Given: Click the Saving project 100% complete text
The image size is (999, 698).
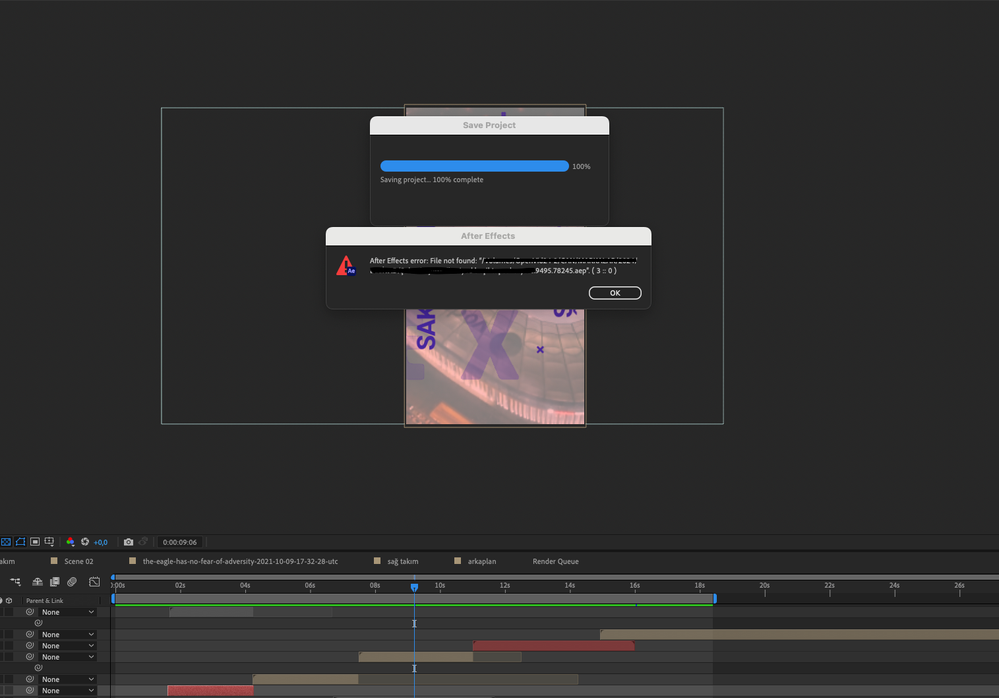Looking at the screenshot, I should 432,180.
